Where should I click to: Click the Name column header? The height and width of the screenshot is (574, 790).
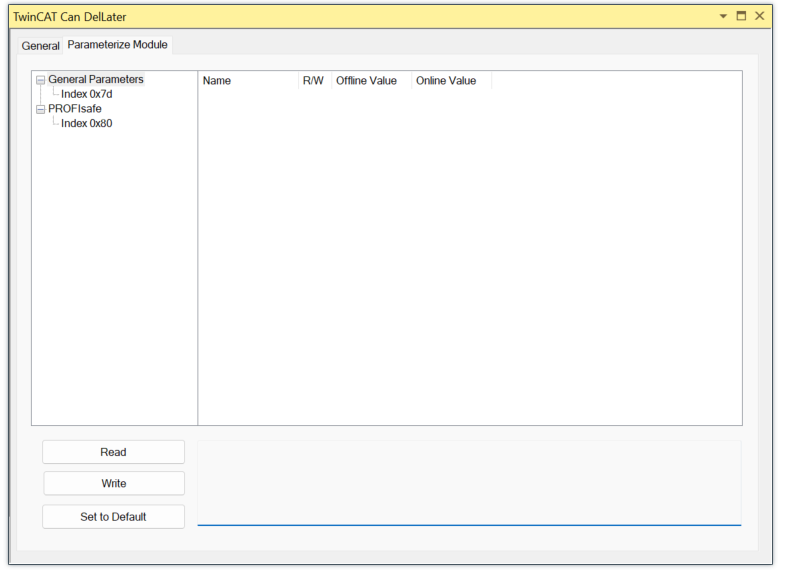[x=248, y=81]
